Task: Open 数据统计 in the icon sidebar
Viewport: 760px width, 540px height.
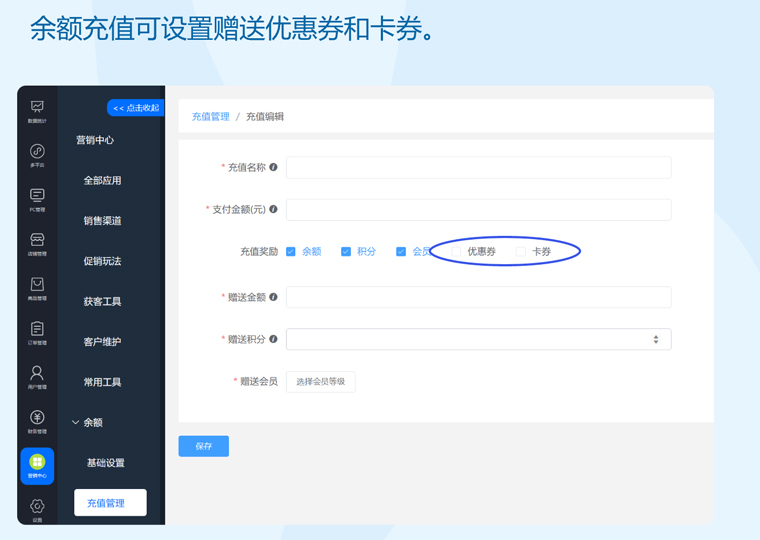Action: coord(37,110)
